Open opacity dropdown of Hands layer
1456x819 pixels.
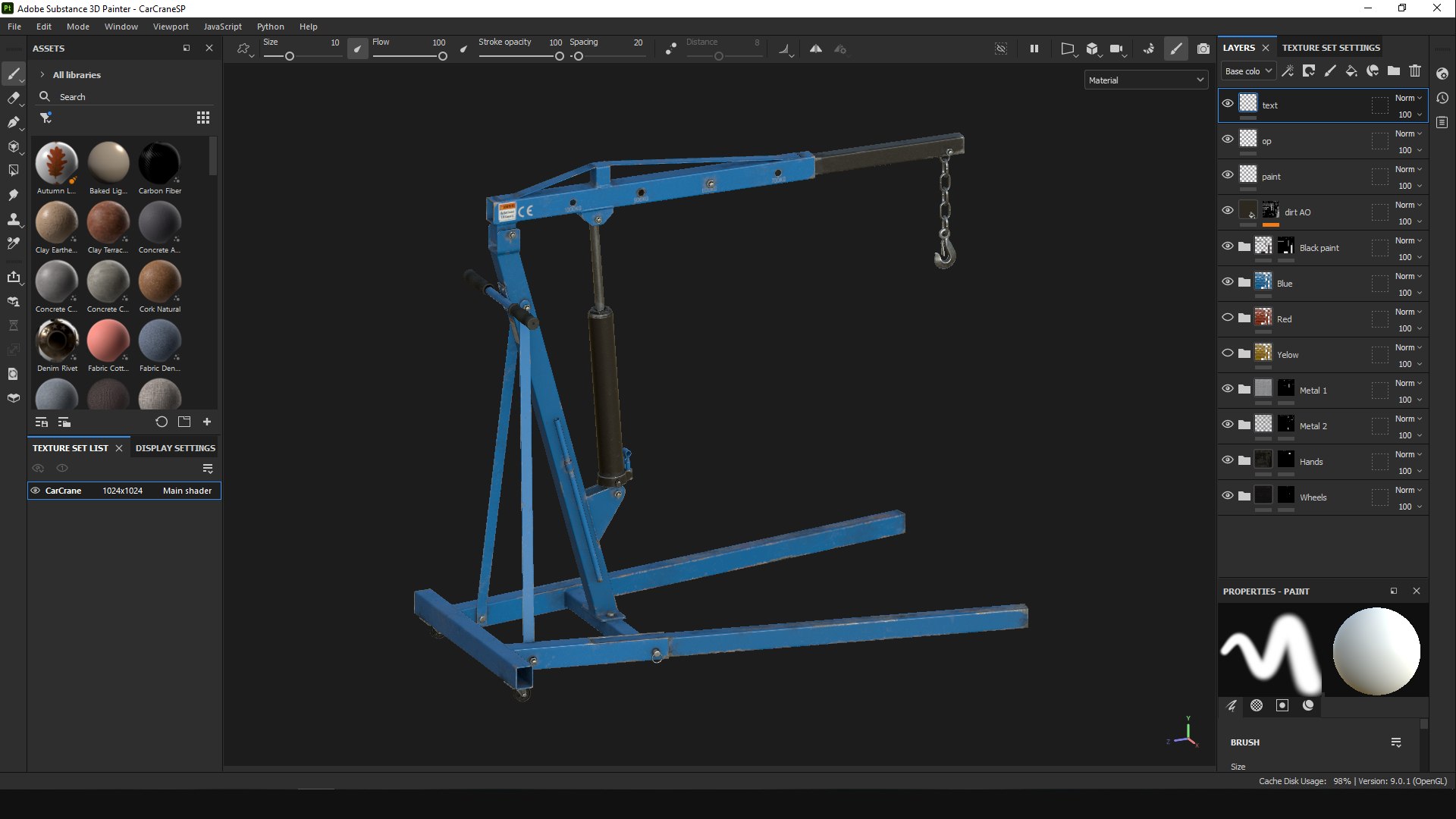1410,471
